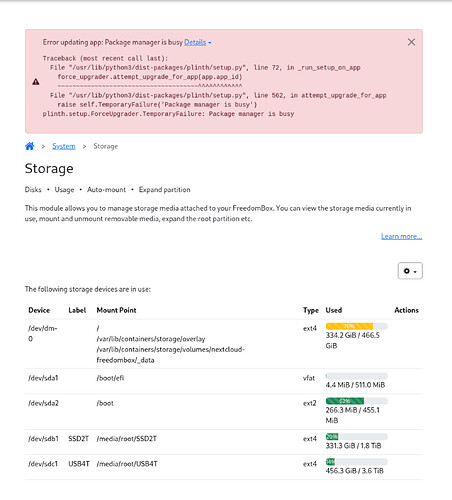Click the Used column header
The width and height of the screenshot is (452, 500).
[x=334, y=310]
